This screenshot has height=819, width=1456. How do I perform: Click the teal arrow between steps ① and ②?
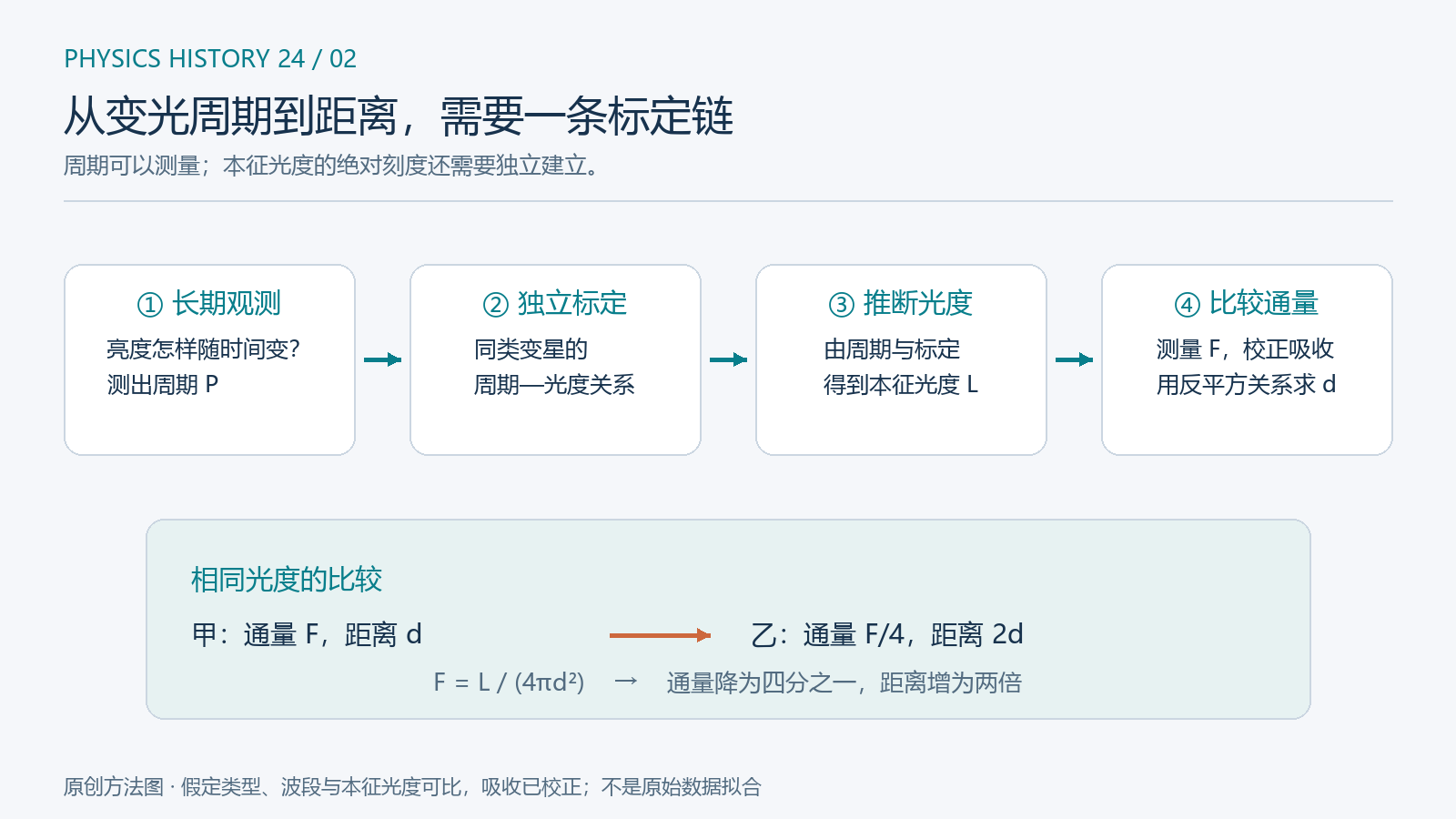383,359
